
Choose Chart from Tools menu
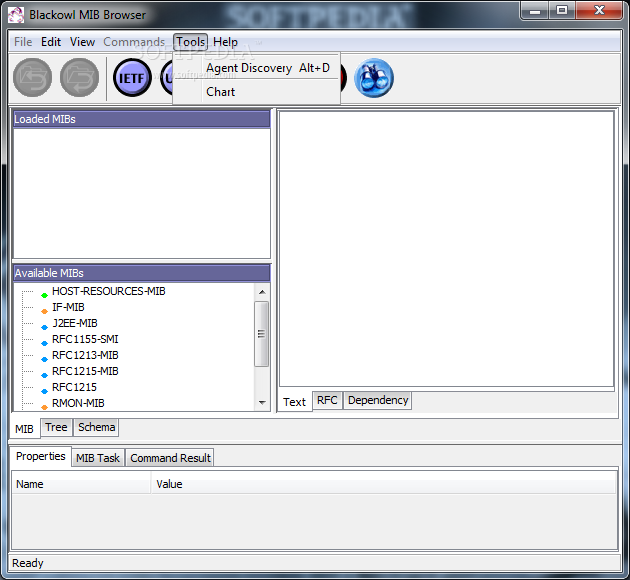click(x=256, y=92)
